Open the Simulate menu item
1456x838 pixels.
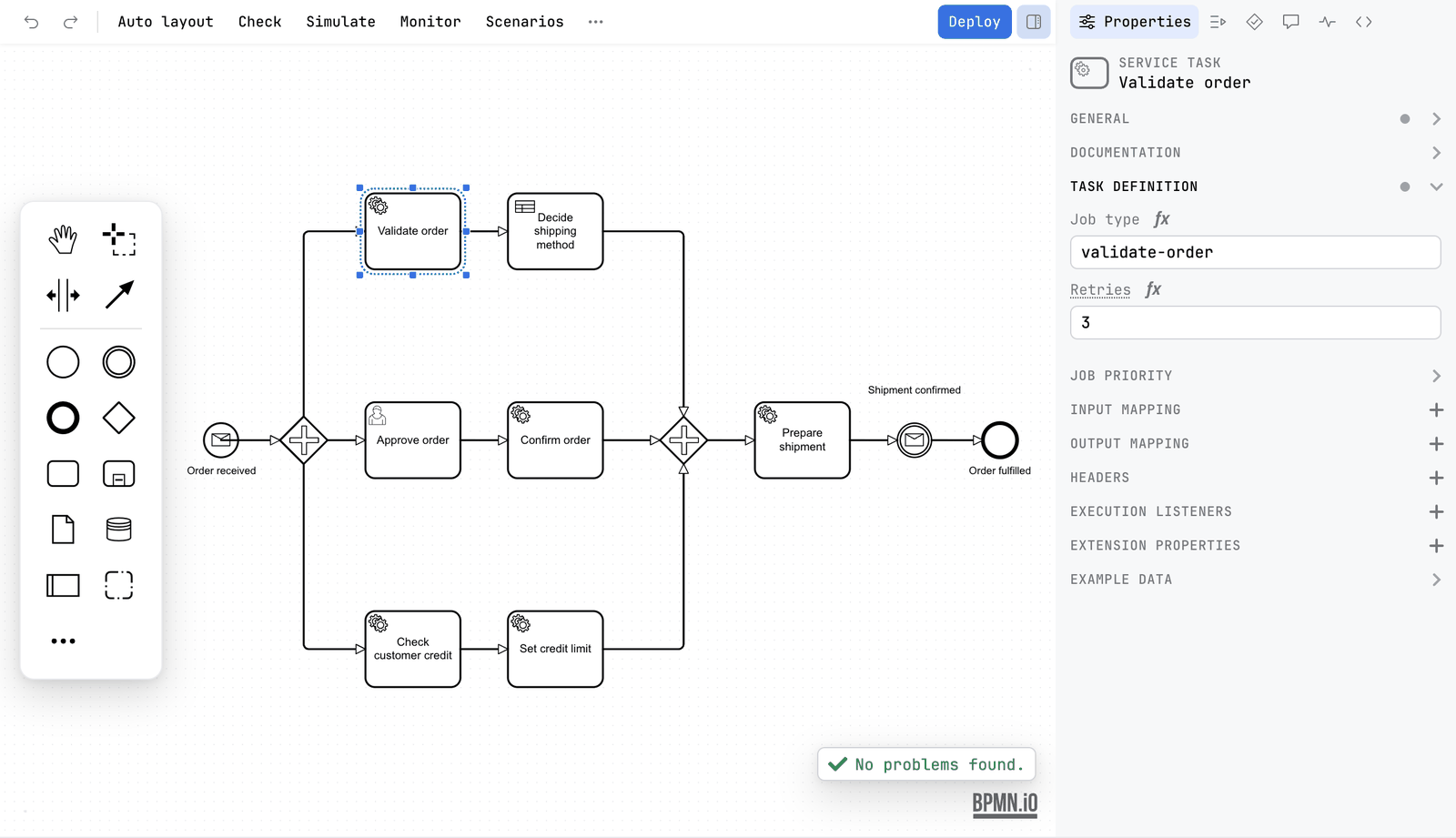pyautogui.click(x=340, y=22)
